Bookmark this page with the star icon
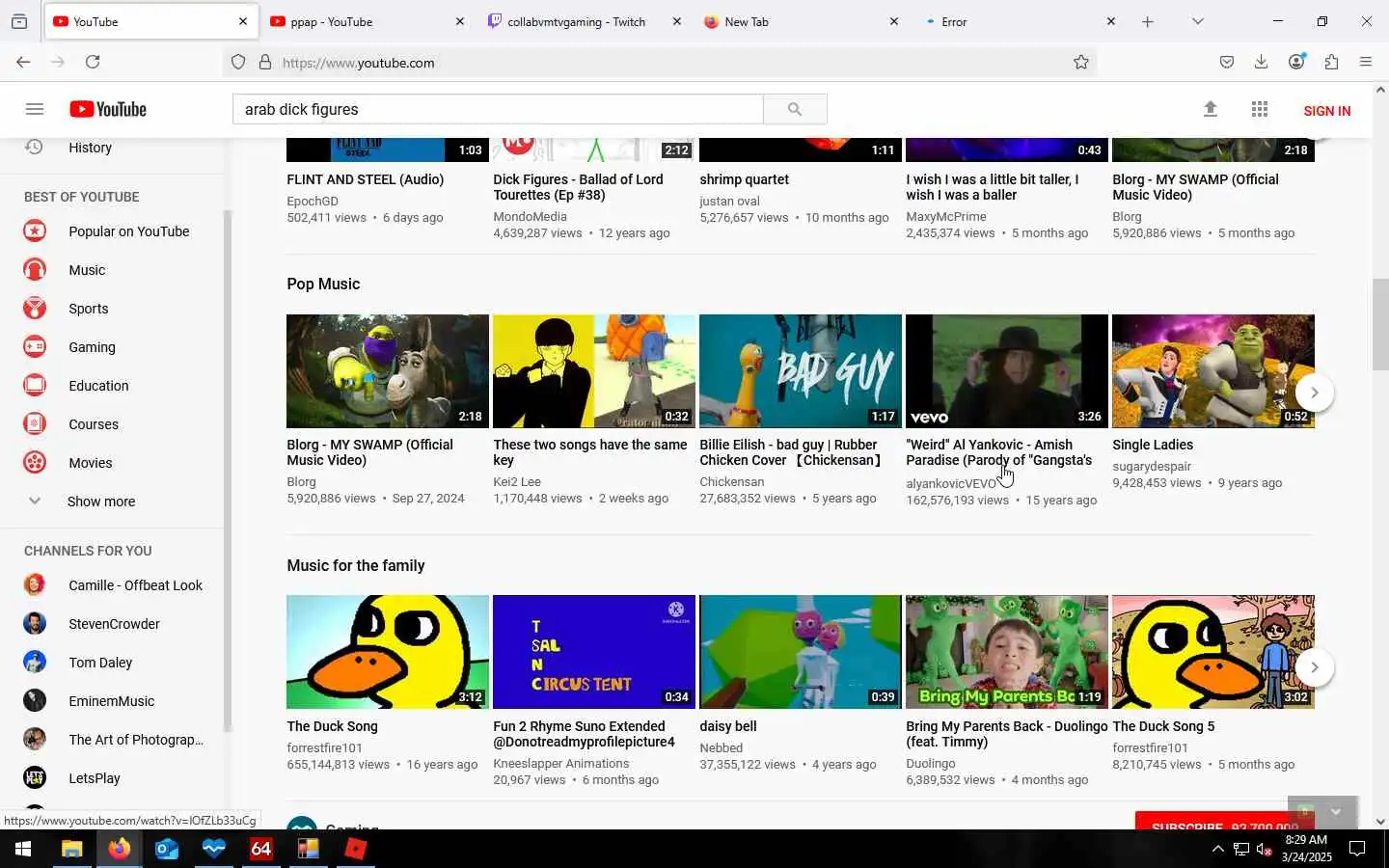The image size is (1389, 868). [1081, 62]
